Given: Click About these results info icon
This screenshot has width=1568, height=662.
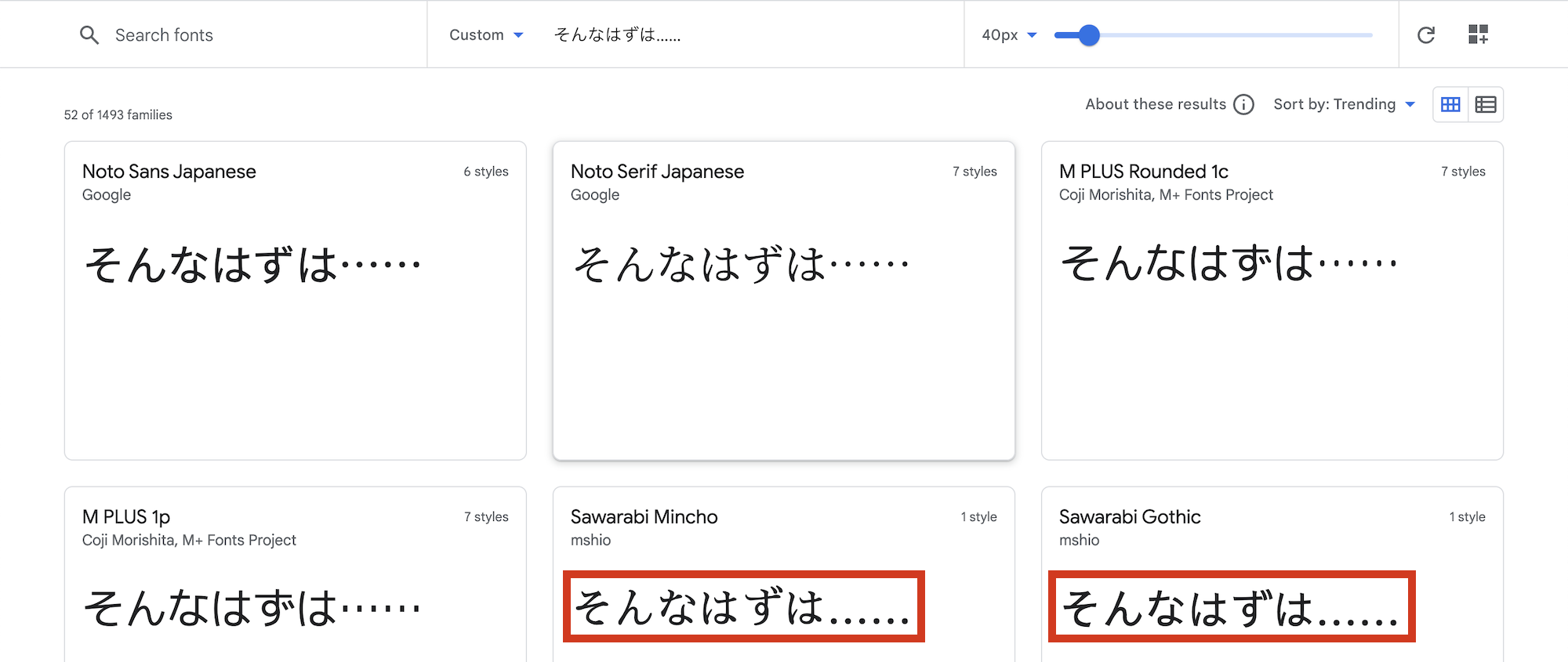Looking at the screenshot, I should (x=1243, y=104).
